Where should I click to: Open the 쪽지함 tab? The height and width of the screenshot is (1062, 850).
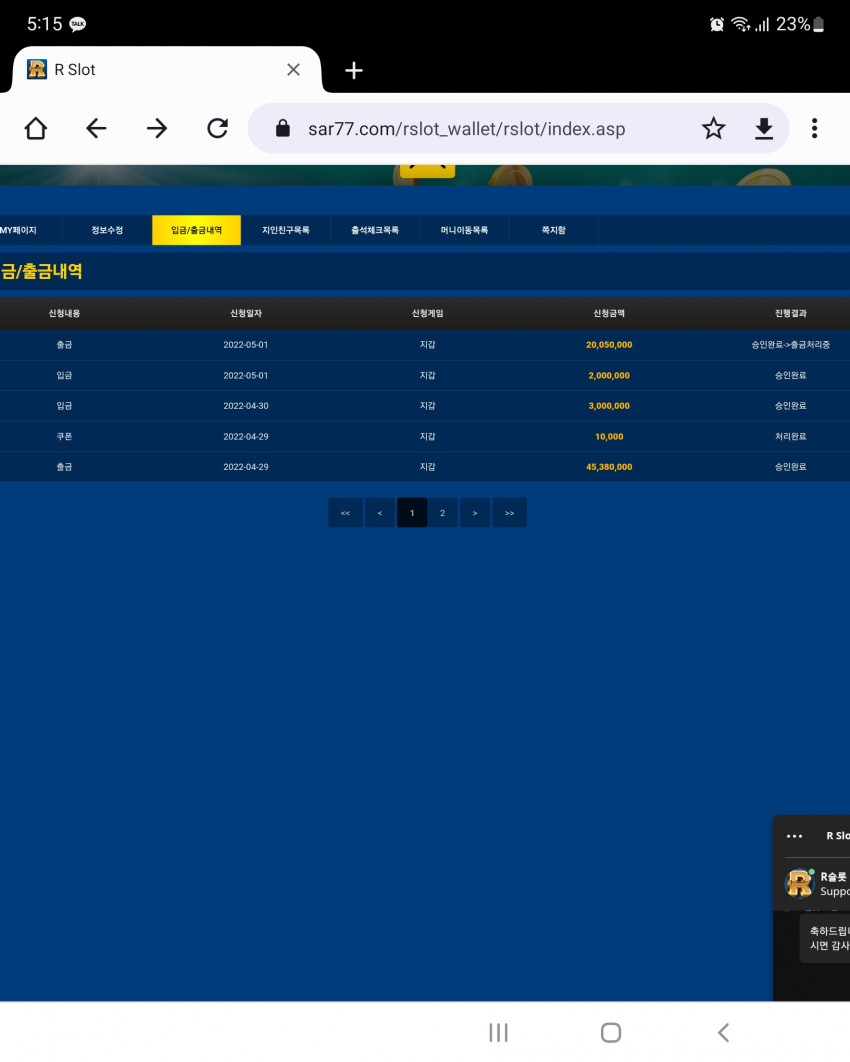click(554, 230)
